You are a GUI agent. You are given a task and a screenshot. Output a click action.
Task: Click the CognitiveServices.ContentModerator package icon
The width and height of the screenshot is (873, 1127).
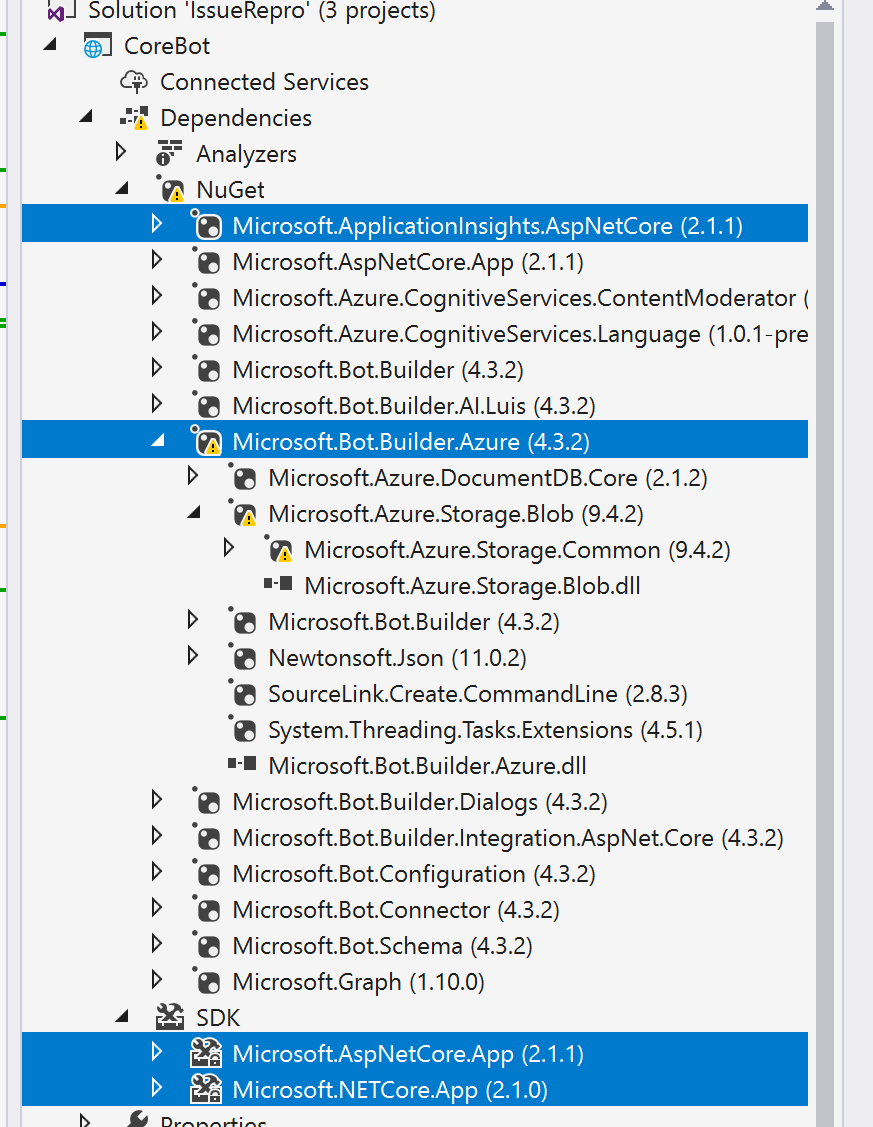coord(207,297)
